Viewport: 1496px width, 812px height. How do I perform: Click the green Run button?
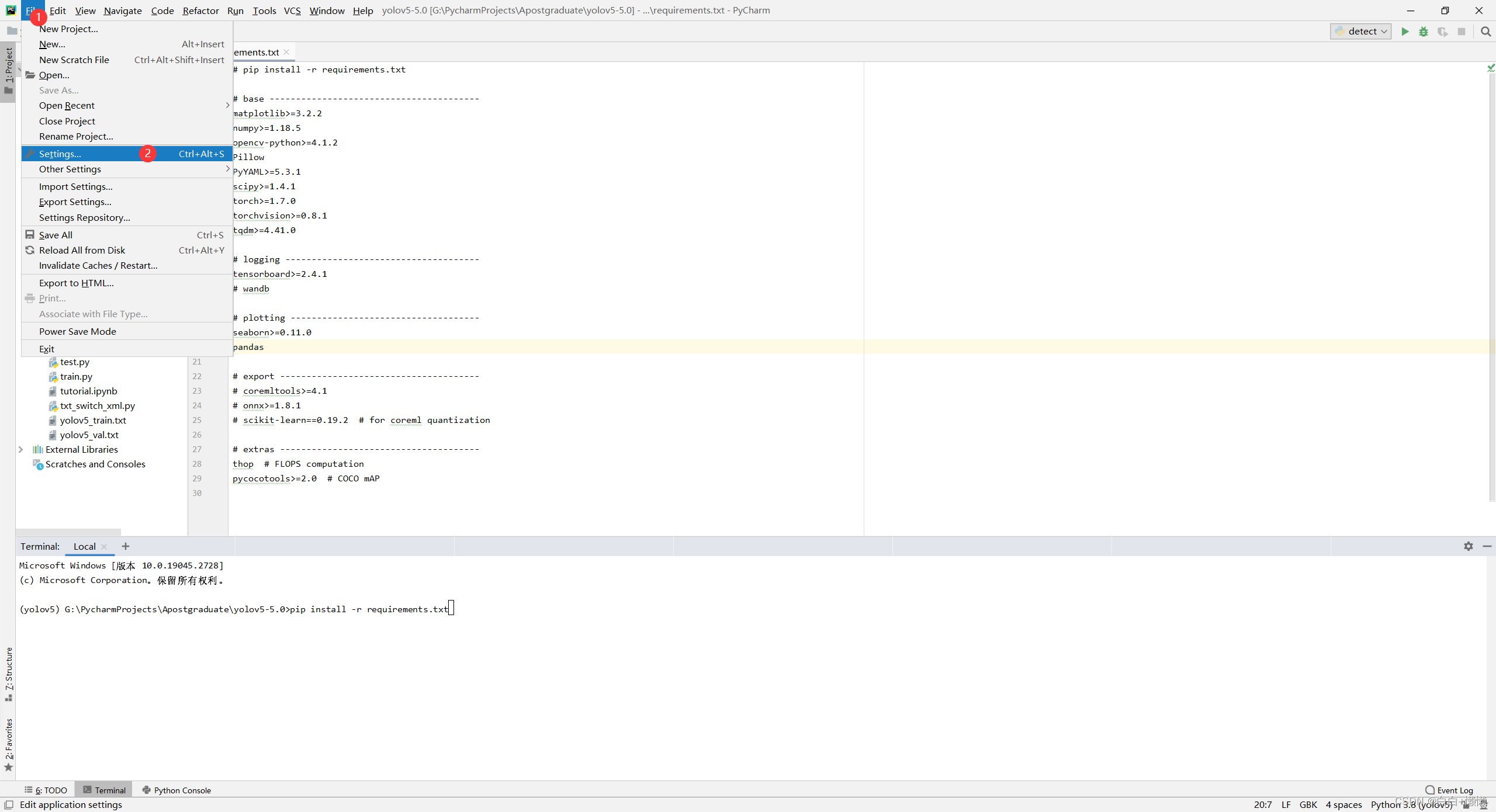1405,32
